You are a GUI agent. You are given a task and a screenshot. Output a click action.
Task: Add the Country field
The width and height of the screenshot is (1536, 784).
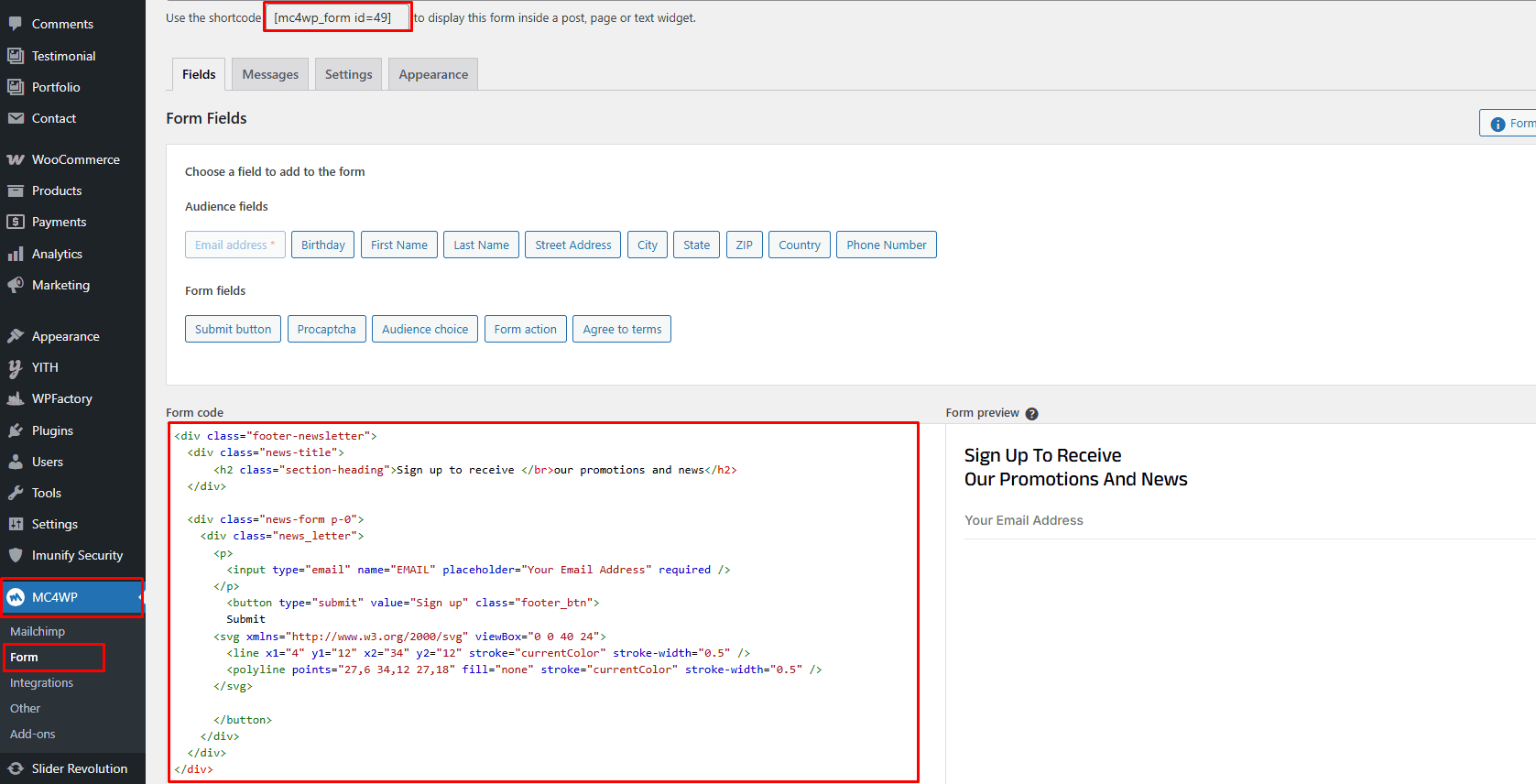coord(800,245)
